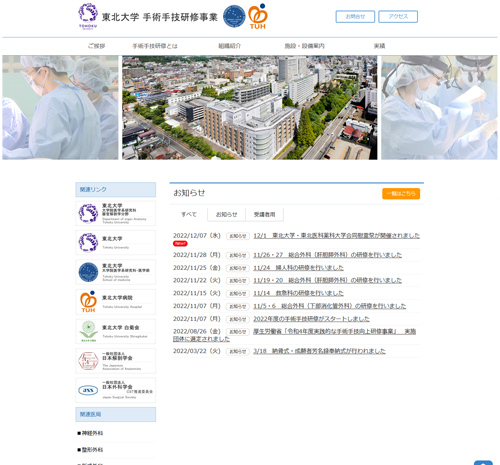This screenshot has width=500, height=465.
Task: Click the blue scroll-to-top arrow button
Action: [x=483, y=463]
